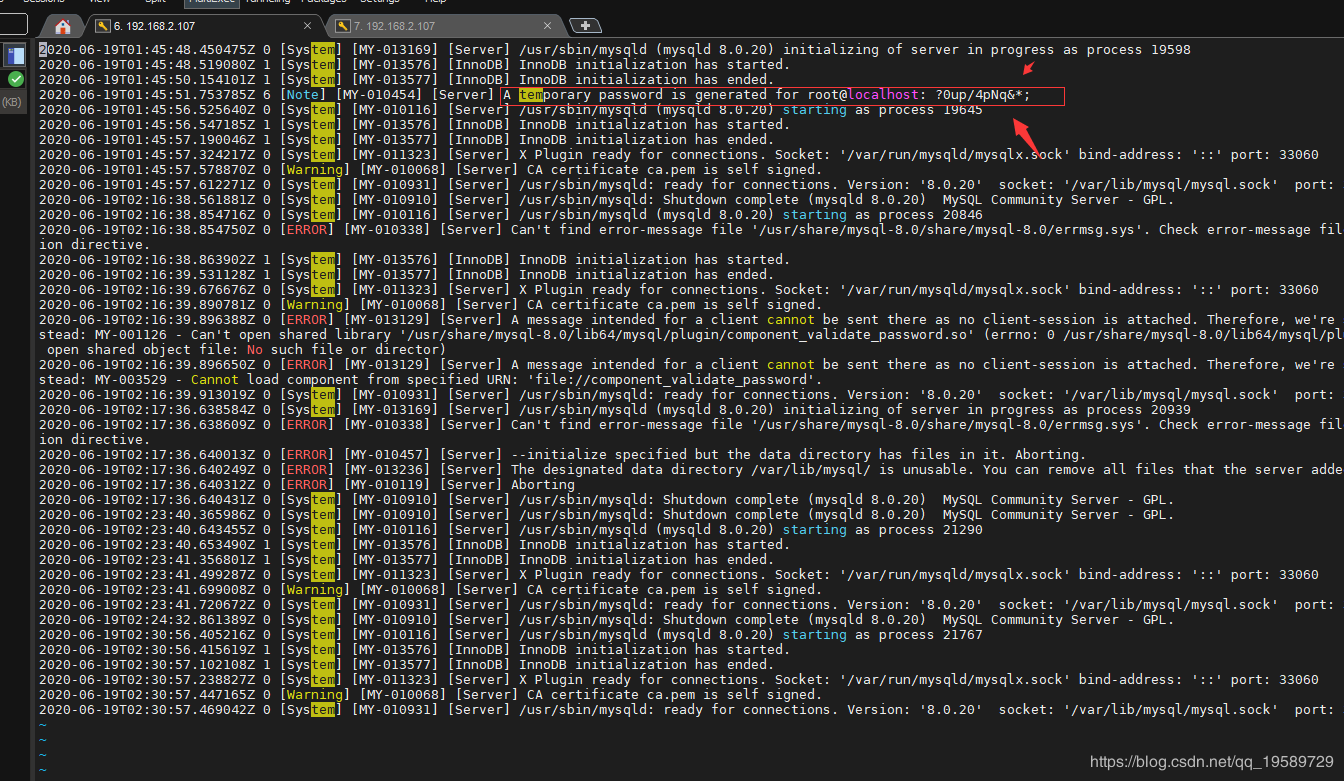Viewport: 1344px width, 781px height.
Task: Close the tab 6. 192.168.2.107
Action: tap(307, 26)
